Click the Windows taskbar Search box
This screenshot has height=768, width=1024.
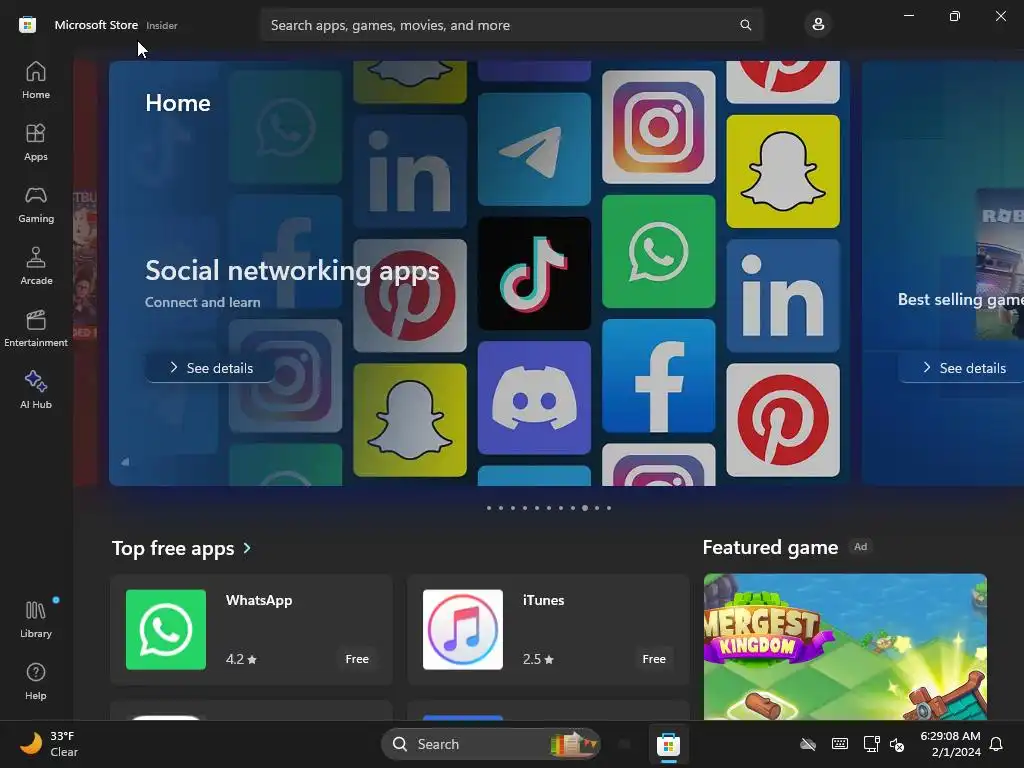coord(490,744)
